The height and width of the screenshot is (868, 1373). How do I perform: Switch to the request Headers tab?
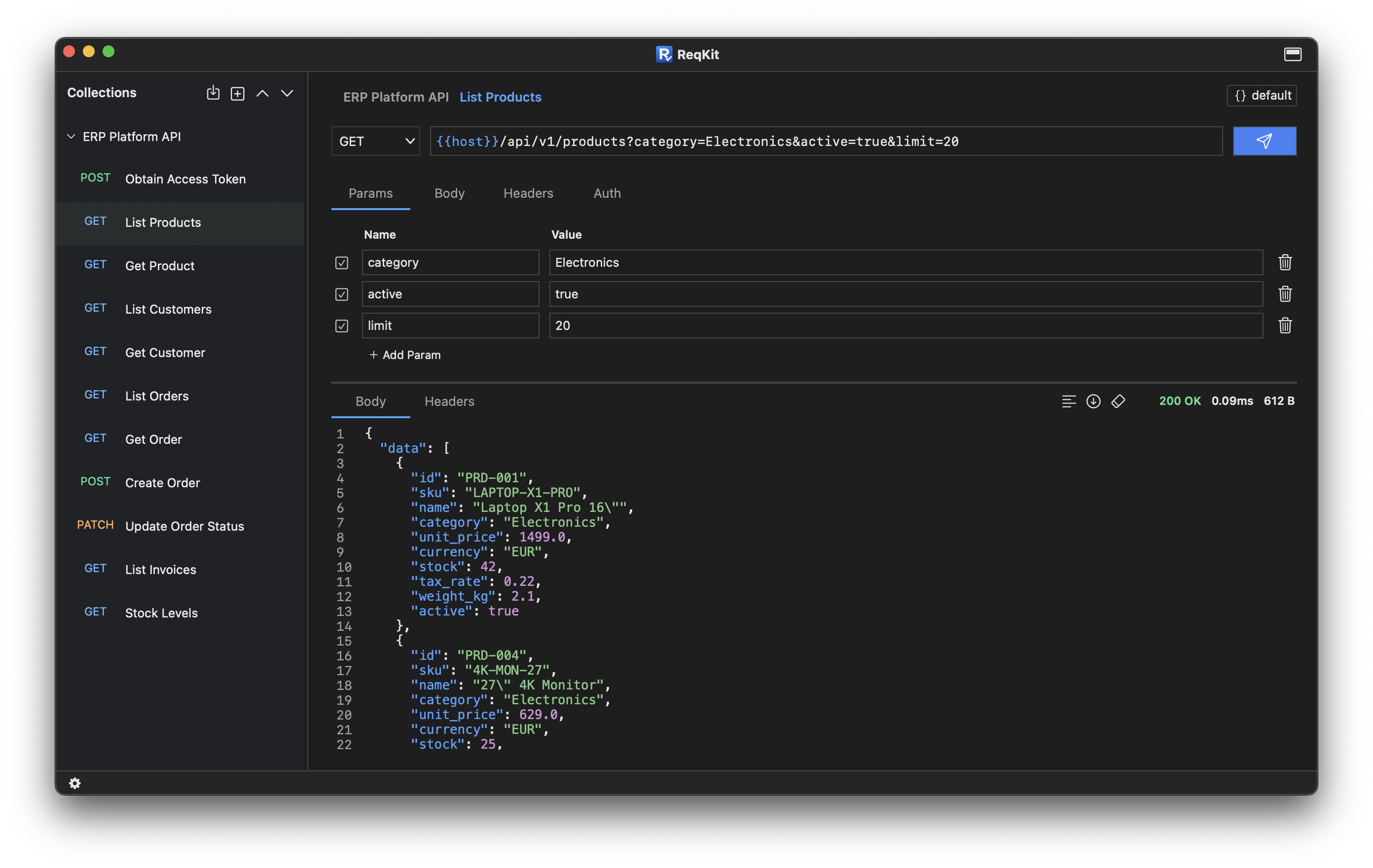(528, 193)
